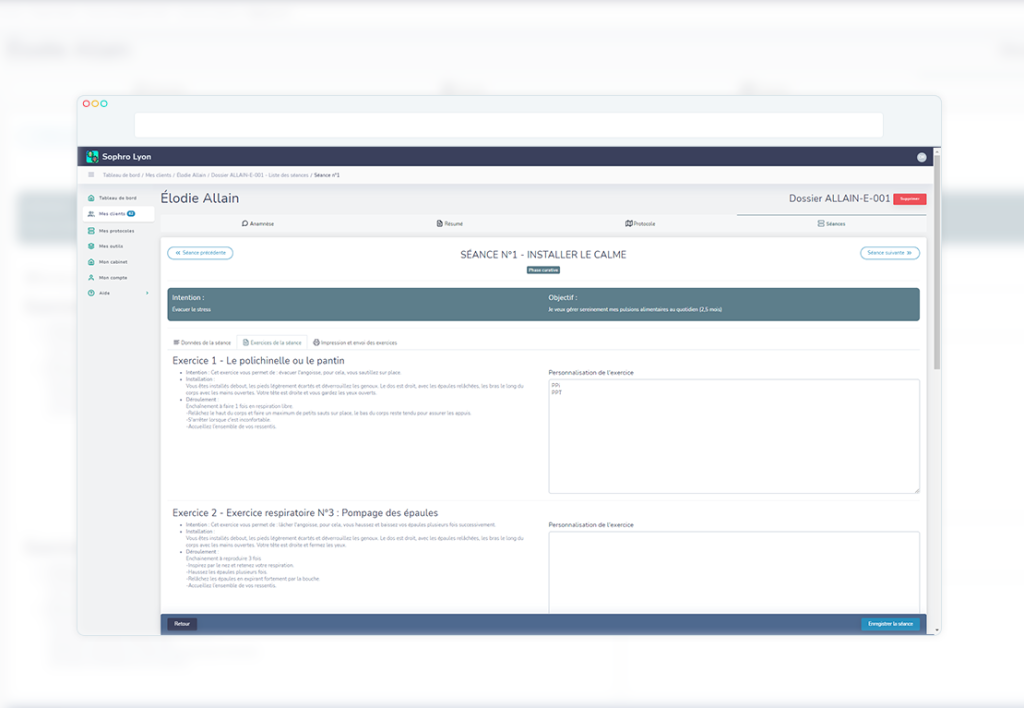Open Tableau de bord home icon in sidebar

click(91, 198)
